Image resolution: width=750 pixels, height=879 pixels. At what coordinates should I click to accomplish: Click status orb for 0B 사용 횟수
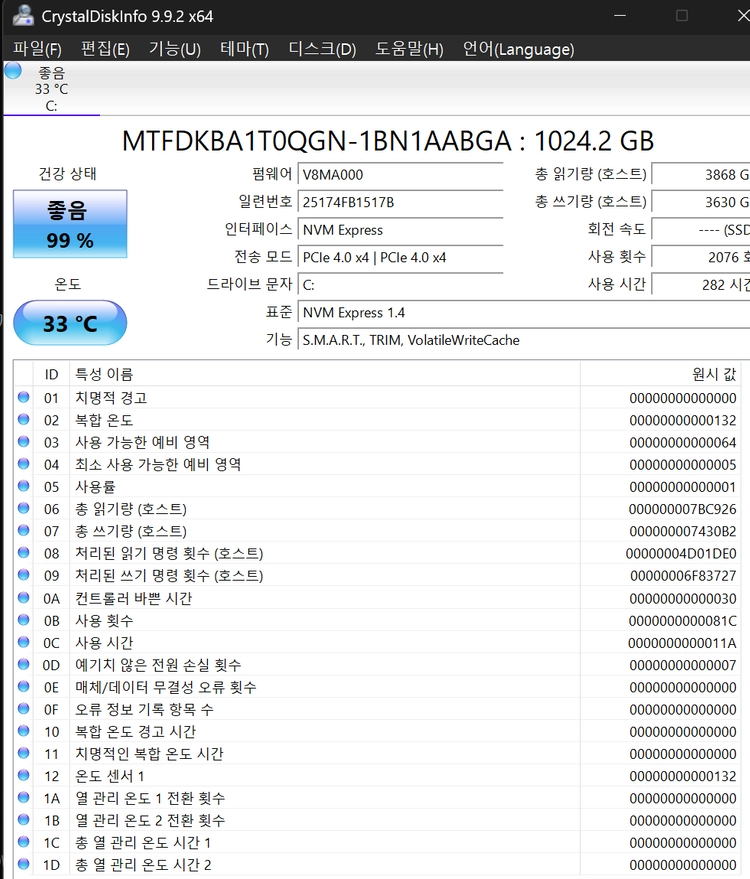tap(24, 620)
